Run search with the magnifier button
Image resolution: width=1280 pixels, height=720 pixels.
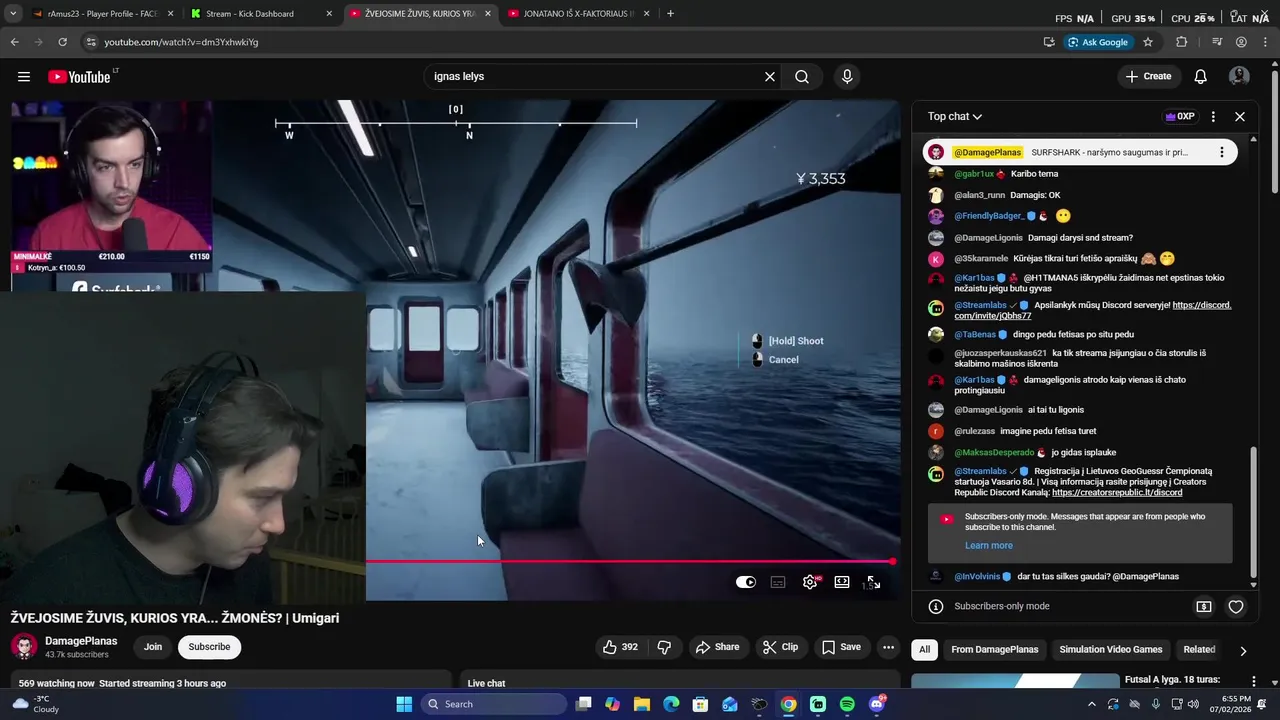(x=802, y=77)
